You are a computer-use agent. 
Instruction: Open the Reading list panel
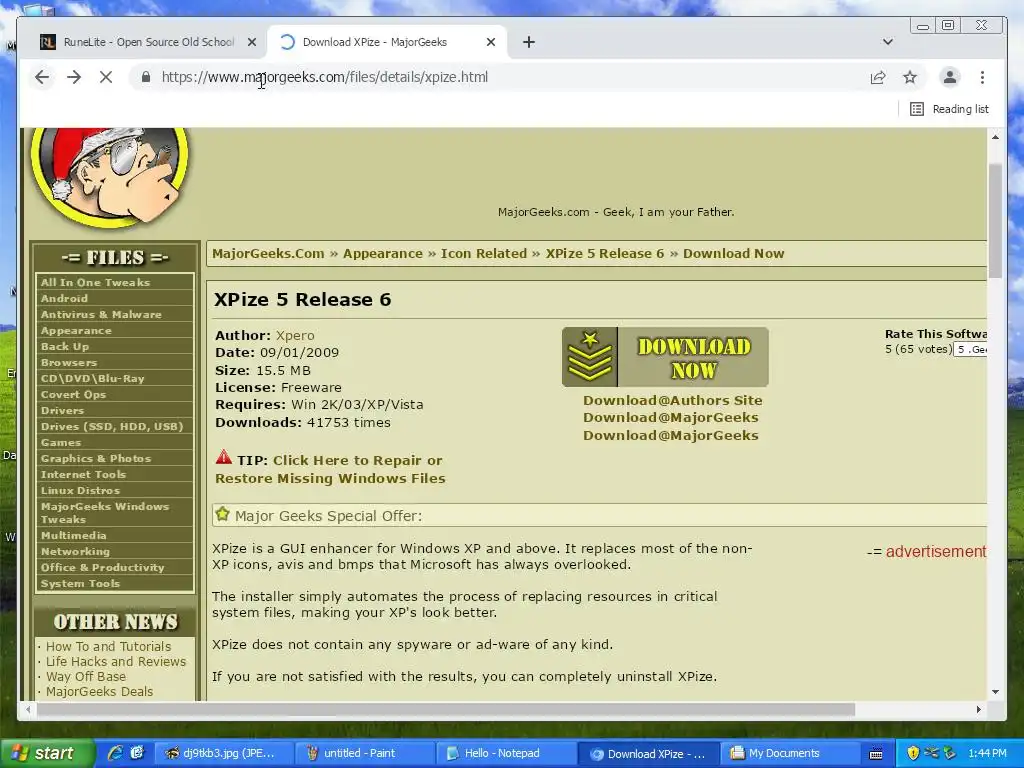pos(949,109)
